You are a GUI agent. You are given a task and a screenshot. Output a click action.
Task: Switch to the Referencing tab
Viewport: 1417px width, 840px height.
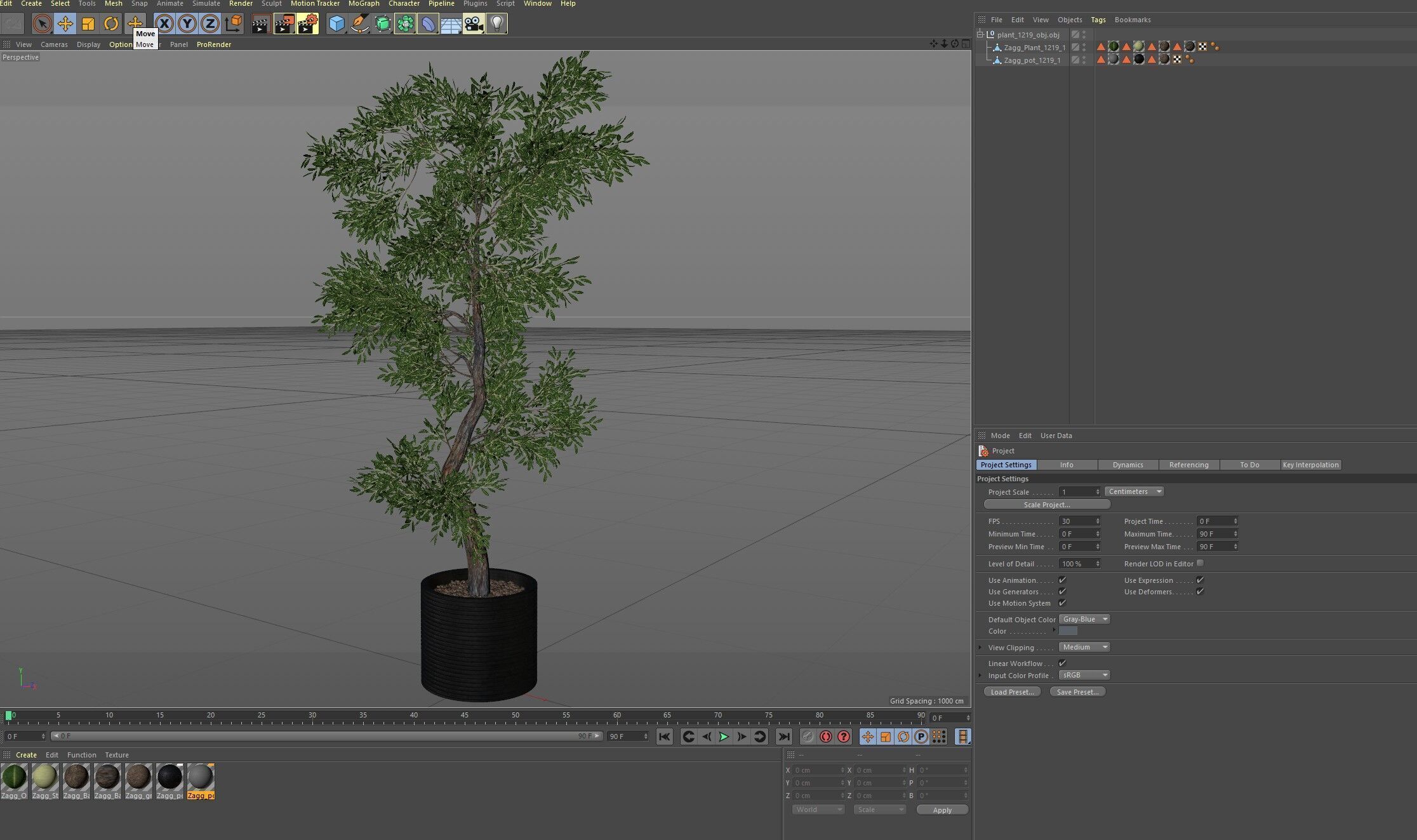click(1189, 465)
